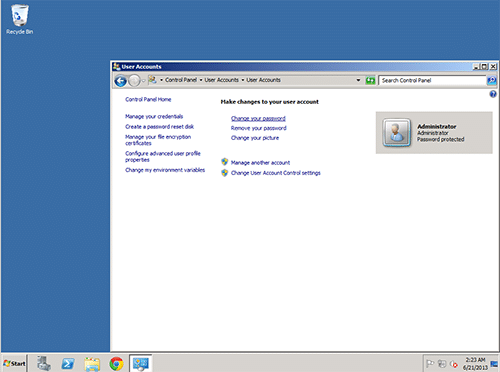Open the Start menu
500x372 pixels.
point(14,363)
